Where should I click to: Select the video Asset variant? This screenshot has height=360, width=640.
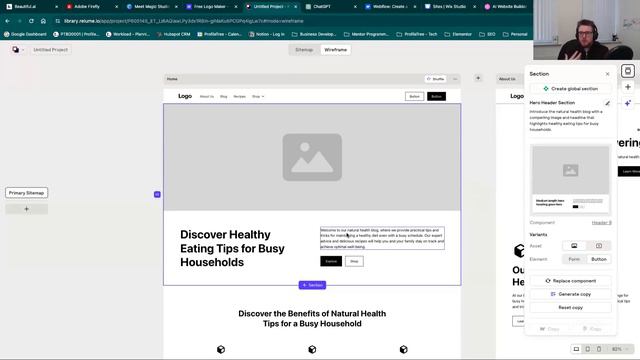599,246
